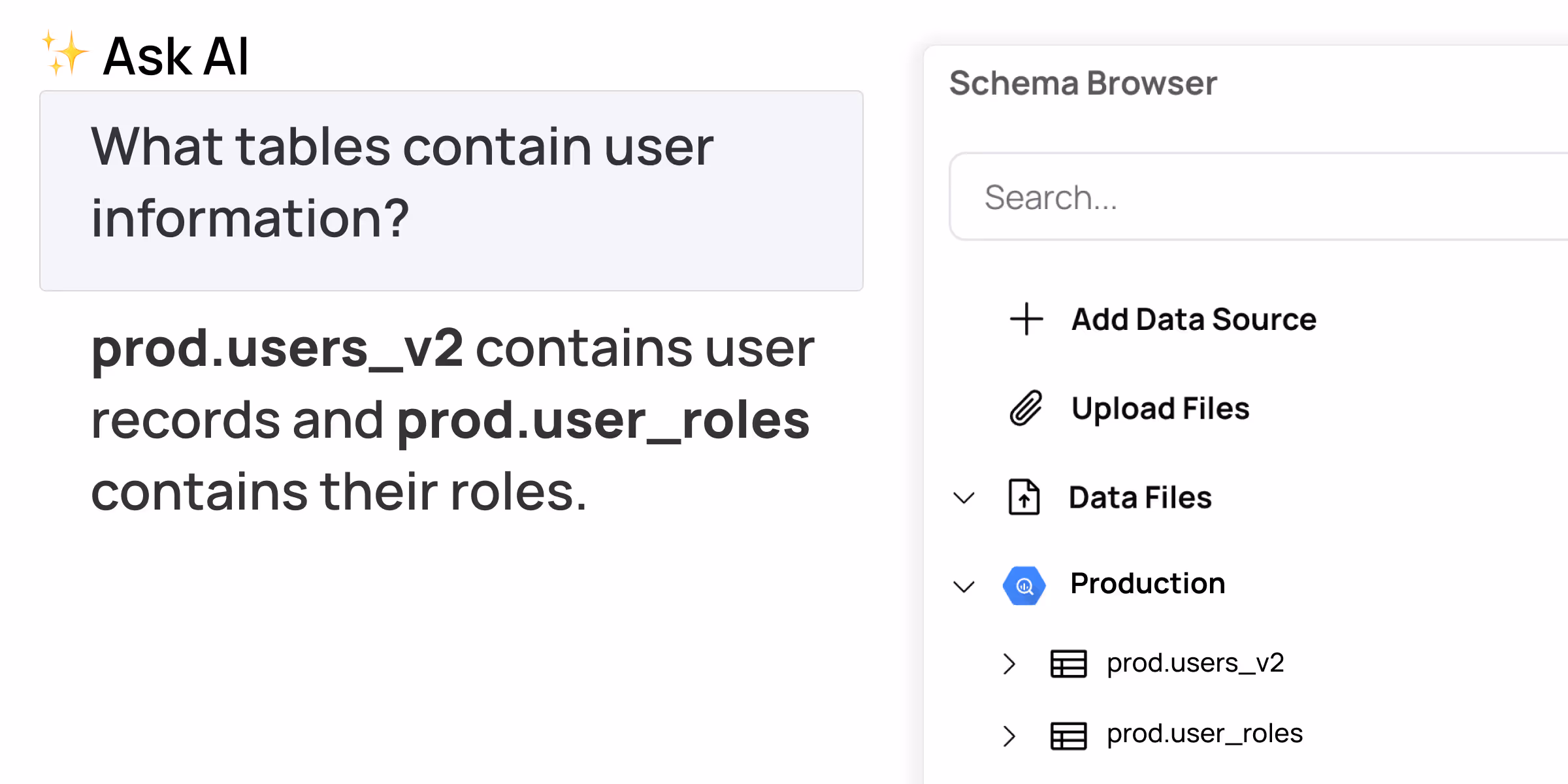
Task: Collapse the Production section chevron
Action: point(964,586)
